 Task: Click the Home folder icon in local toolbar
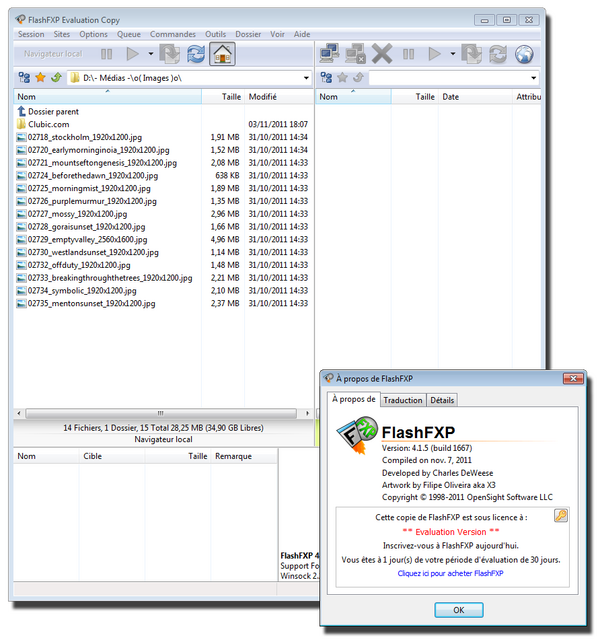[x=222, y=54]
